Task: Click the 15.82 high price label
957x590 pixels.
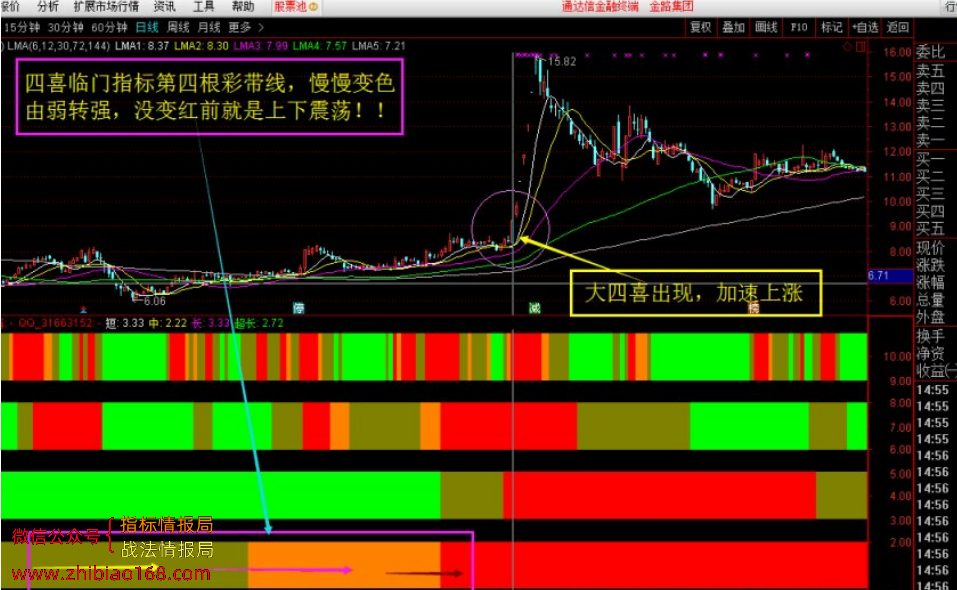Action: point(562,62)
